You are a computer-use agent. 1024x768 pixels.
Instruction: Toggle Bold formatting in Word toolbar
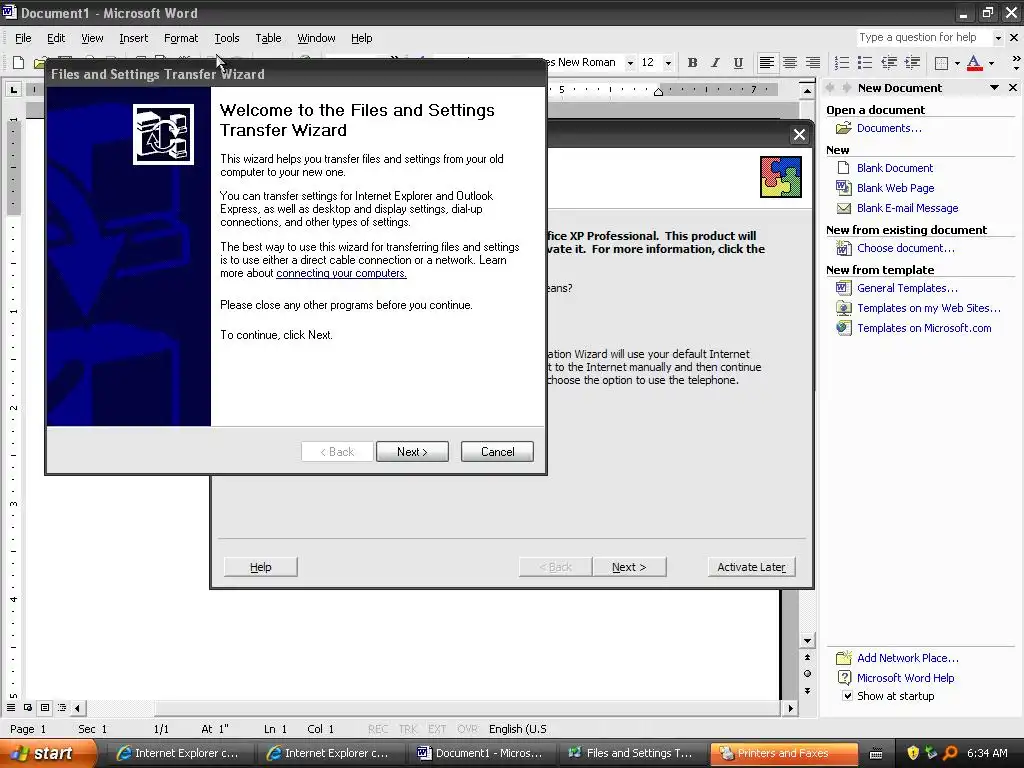coord(692,63)
